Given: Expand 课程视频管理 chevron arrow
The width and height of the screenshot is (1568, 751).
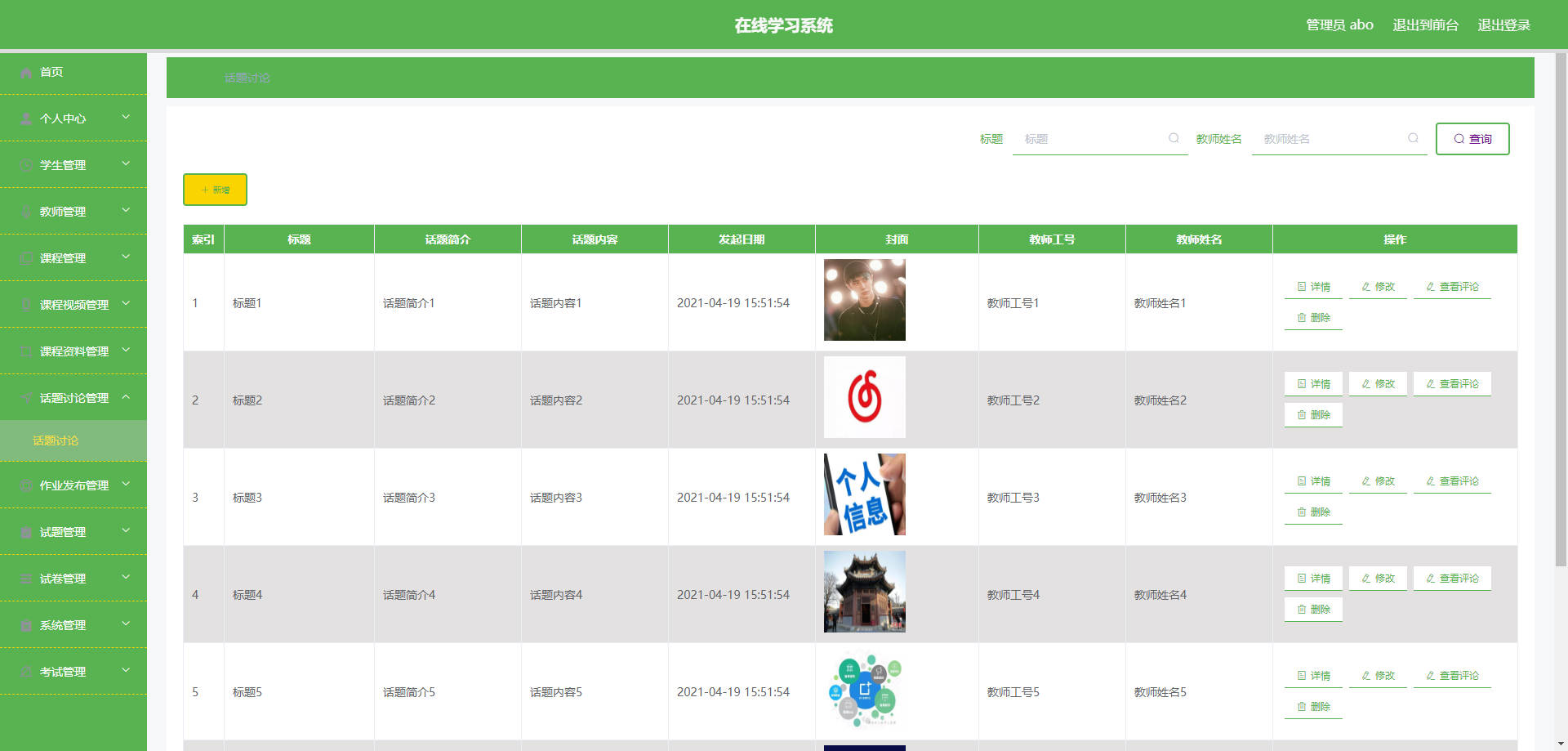Looking at the screenshot, I should tap(126, 304).
